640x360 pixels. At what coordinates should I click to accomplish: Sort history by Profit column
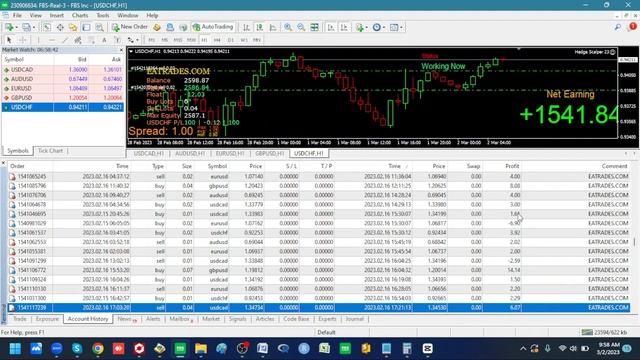tap(512, 166)
